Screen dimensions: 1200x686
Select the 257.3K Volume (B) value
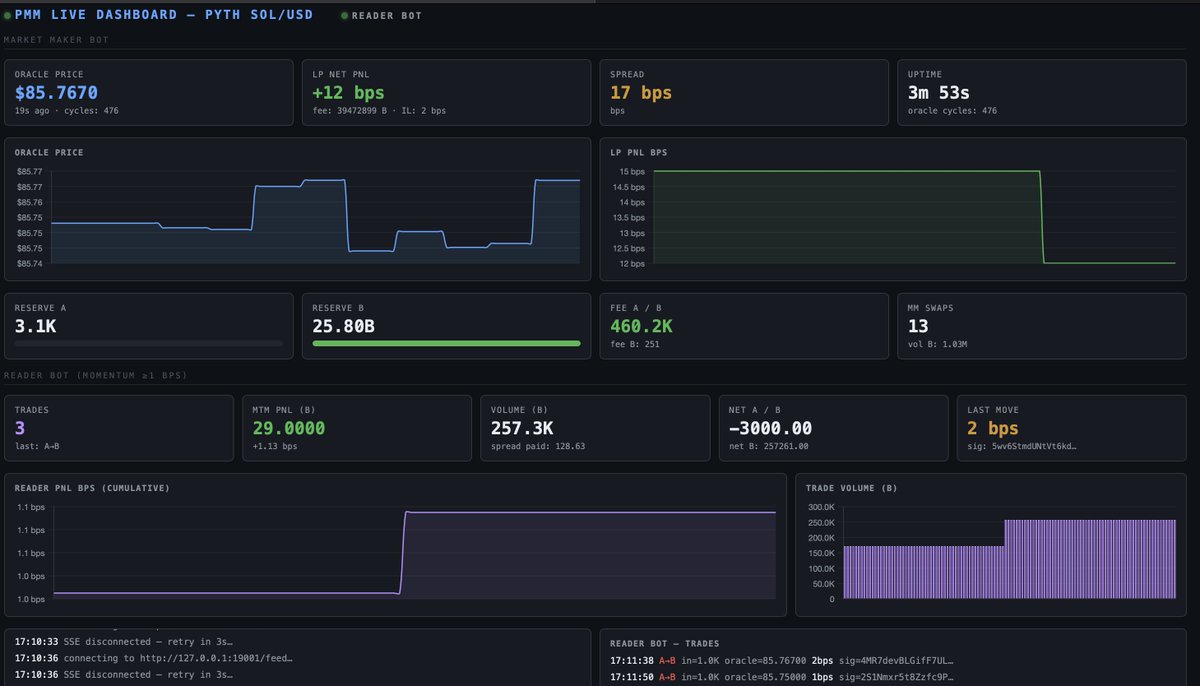tap(521, 428)
